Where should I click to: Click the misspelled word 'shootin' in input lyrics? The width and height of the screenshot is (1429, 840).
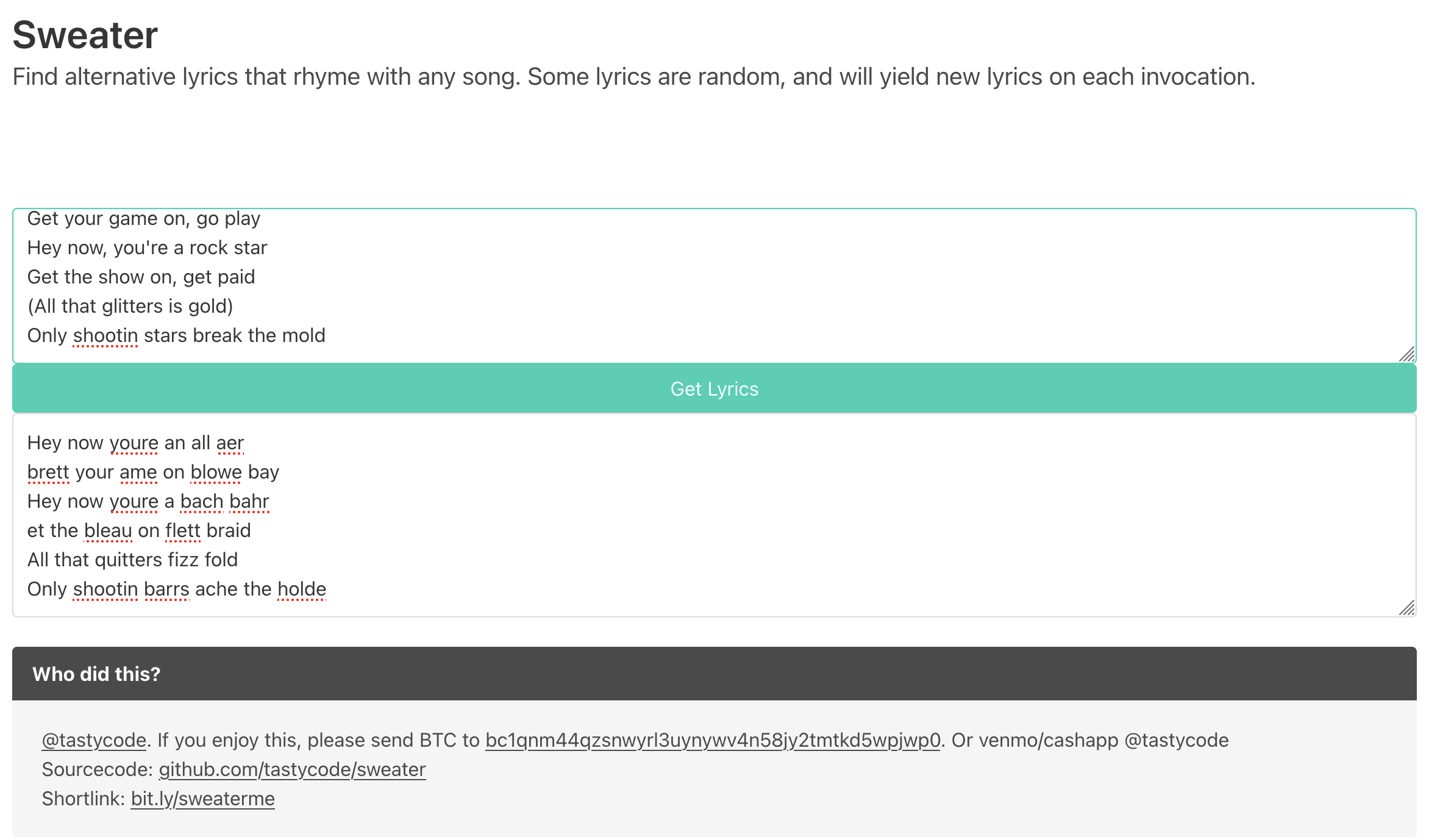(x=105, y=335)
